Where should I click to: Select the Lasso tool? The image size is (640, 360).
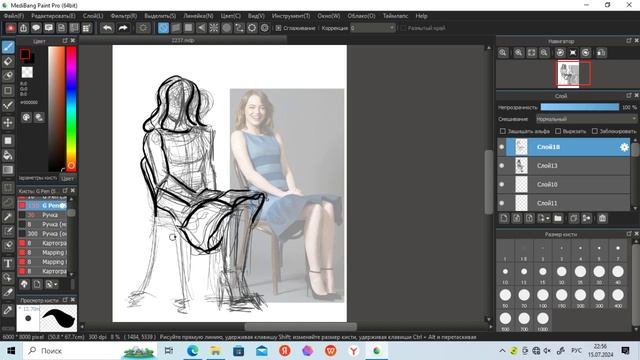[x=8, y=202]
